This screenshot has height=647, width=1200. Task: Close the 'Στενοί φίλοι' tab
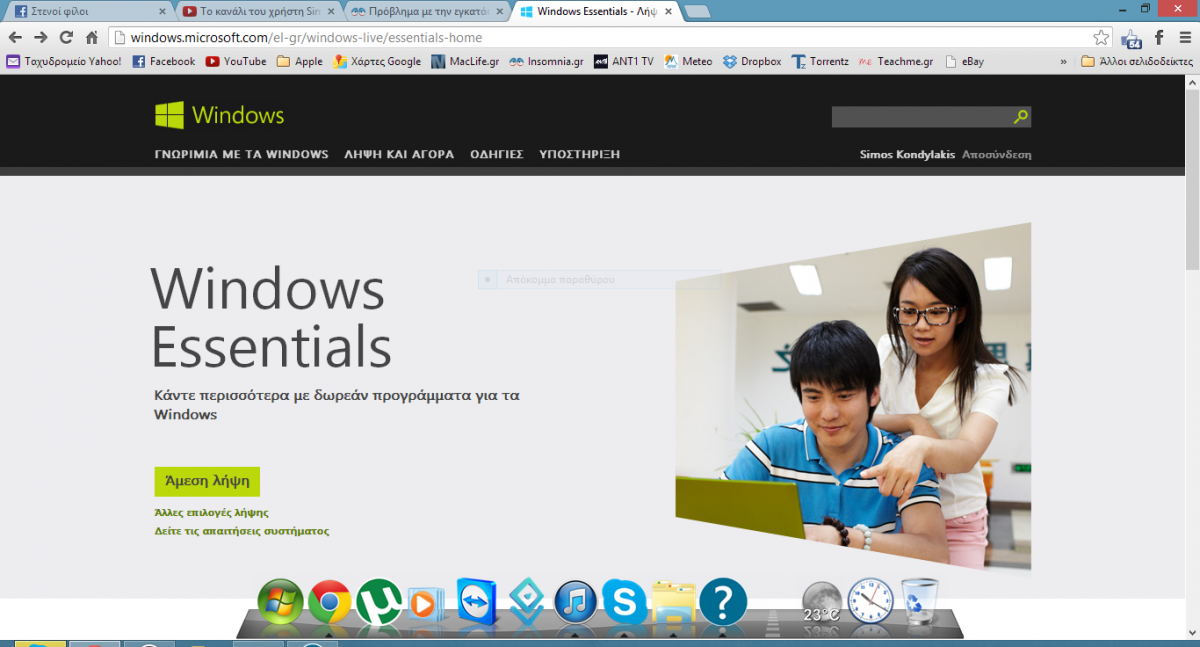point(162,12)
